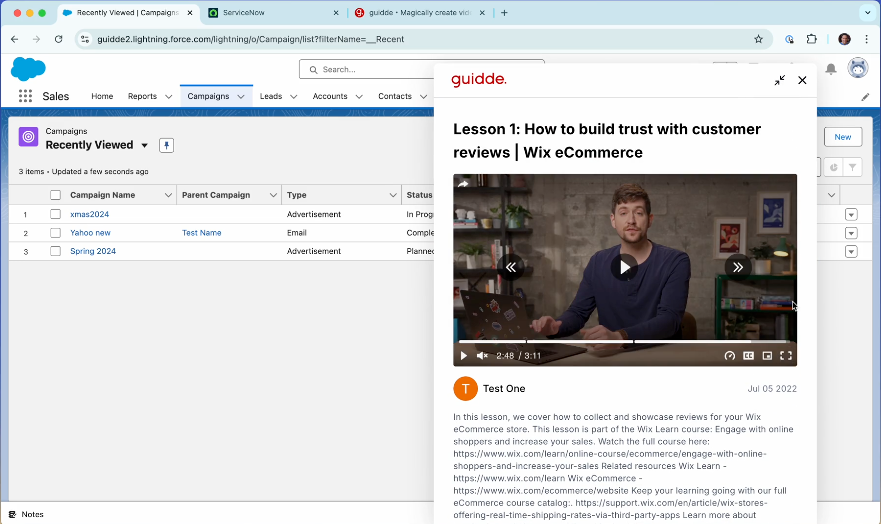
Task: Click the Salesforce cloud logo
Action: (28, 69)
